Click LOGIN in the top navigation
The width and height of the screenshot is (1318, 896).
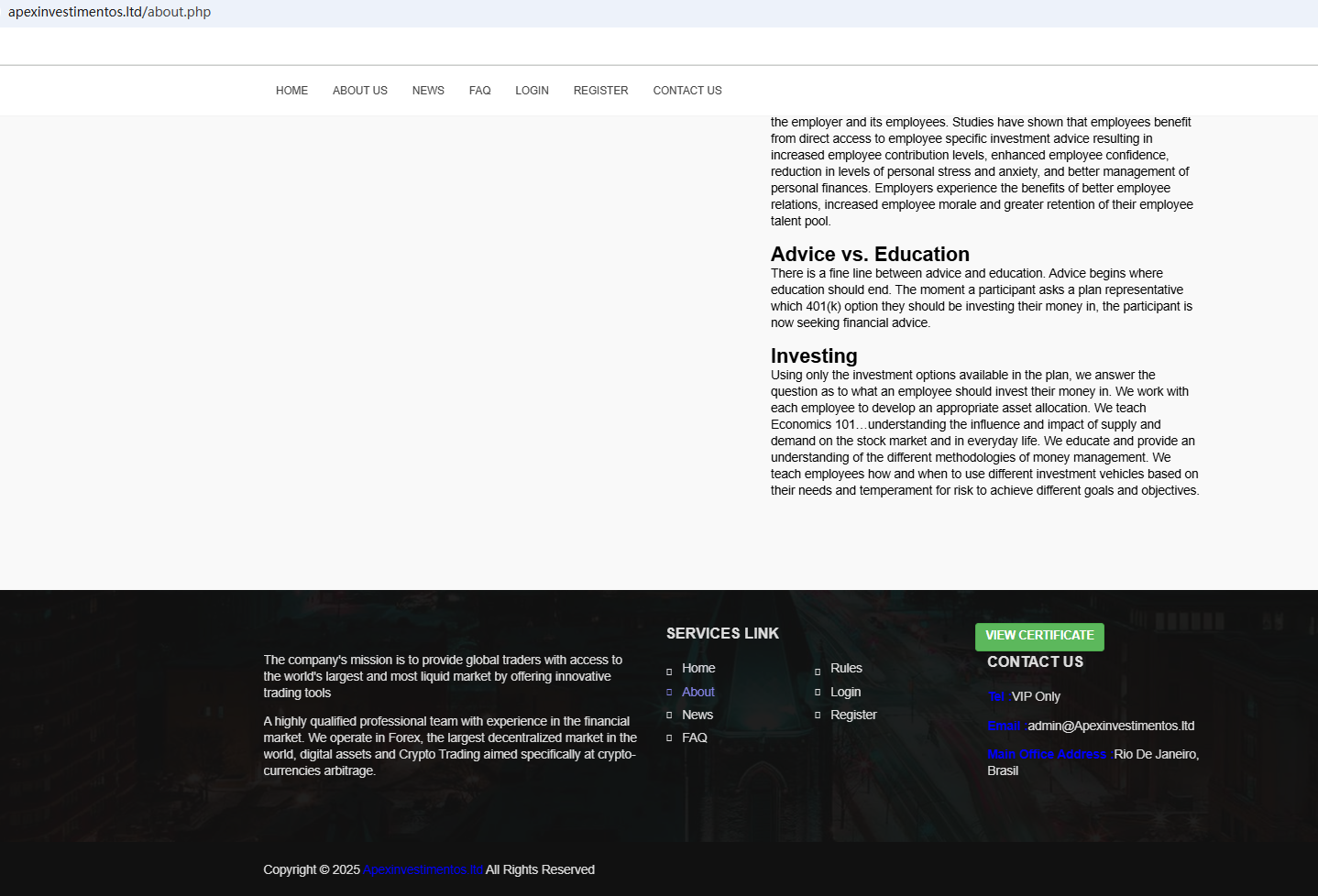click(x=532, y=91)
